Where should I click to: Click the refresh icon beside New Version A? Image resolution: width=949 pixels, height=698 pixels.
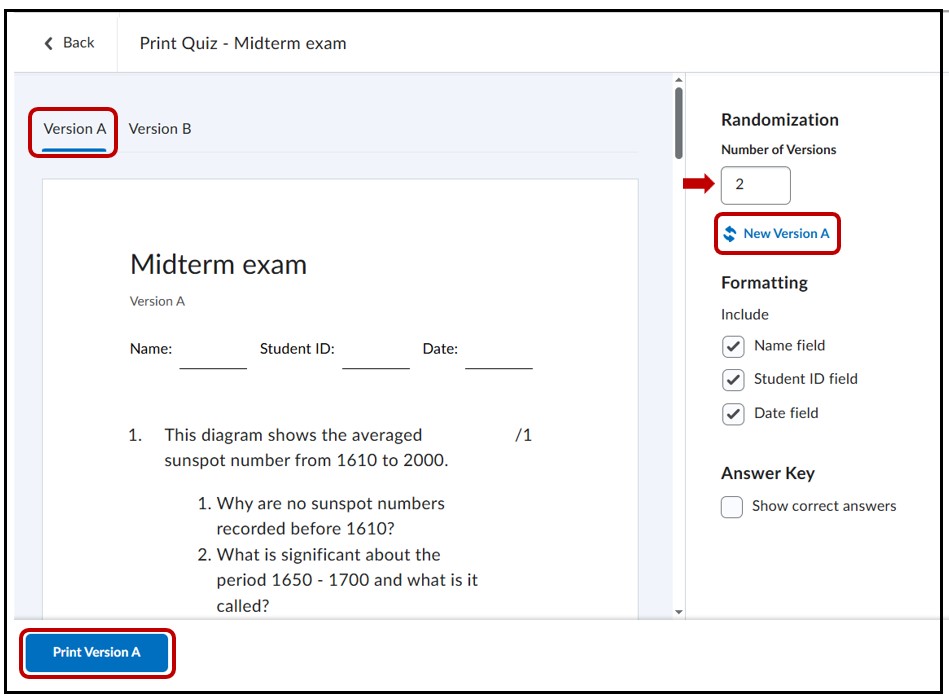click(730, 234)
